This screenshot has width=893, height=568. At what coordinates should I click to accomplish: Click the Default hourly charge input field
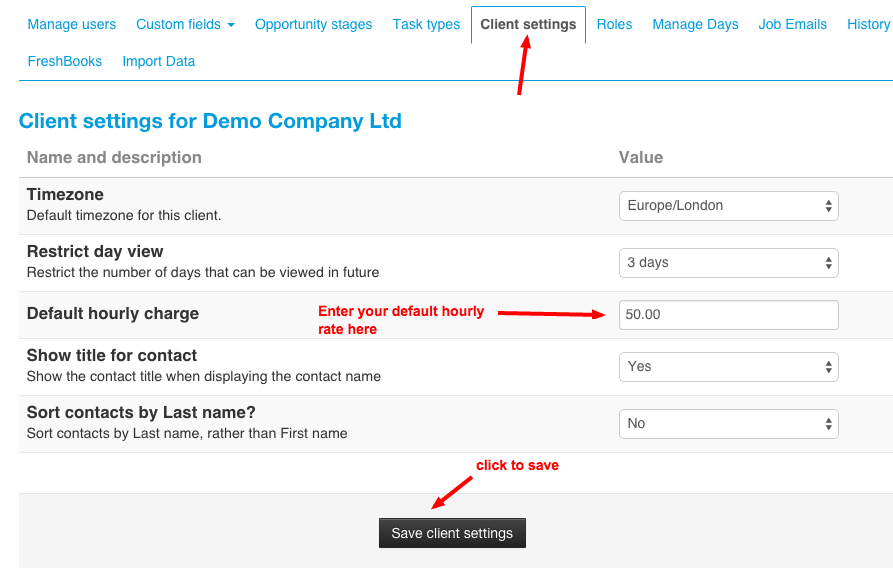pos(728,314)
